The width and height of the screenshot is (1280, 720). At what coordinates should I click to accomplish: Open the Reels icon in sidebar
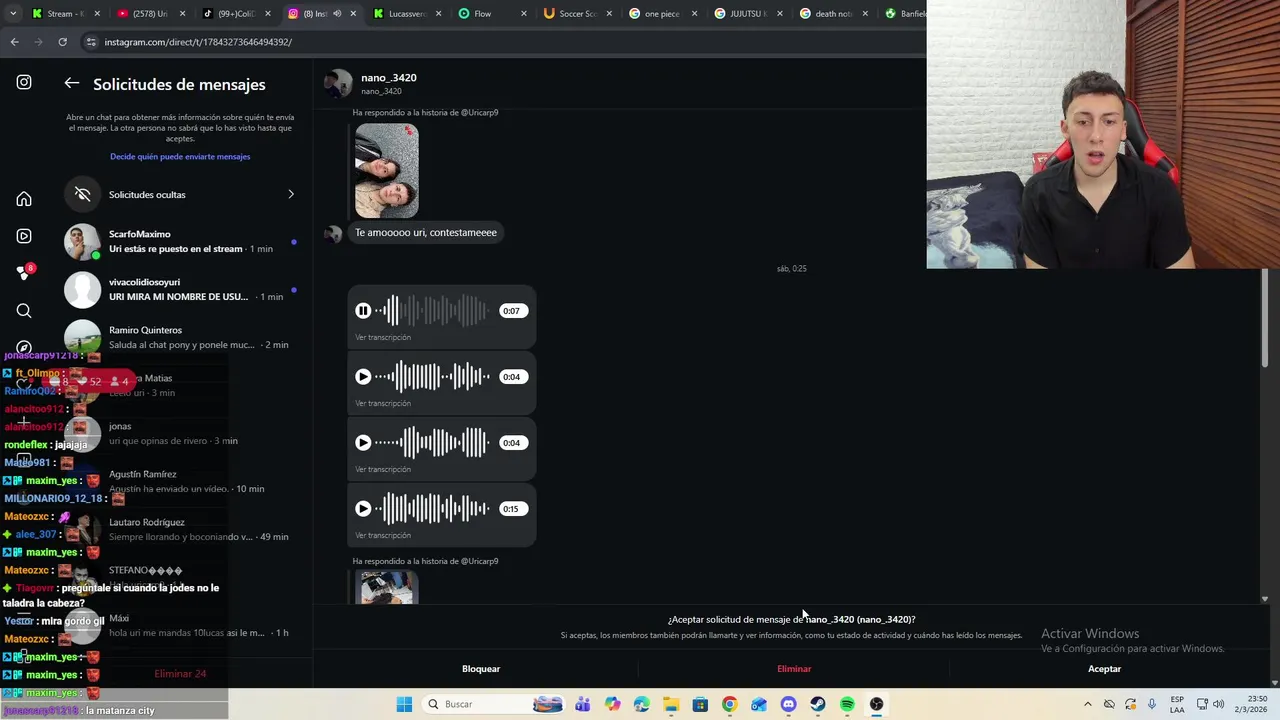(24, 236)
